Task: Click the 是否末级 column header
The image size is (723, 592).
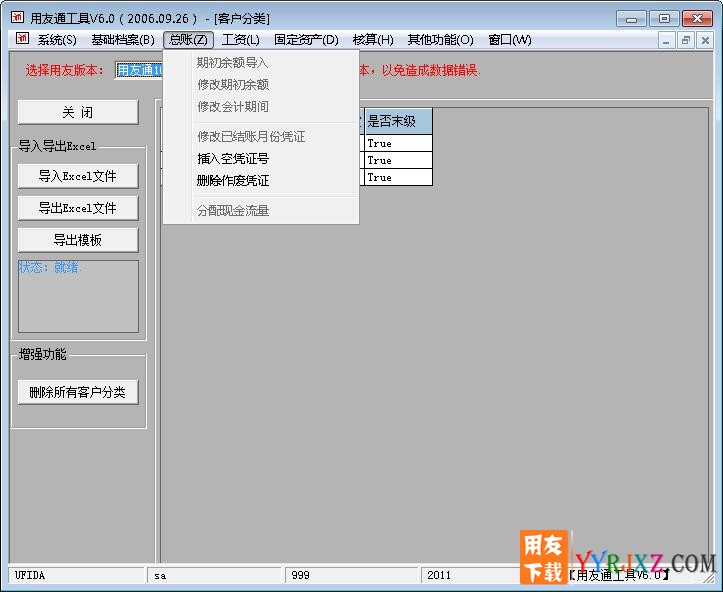Action: [398, 121]
